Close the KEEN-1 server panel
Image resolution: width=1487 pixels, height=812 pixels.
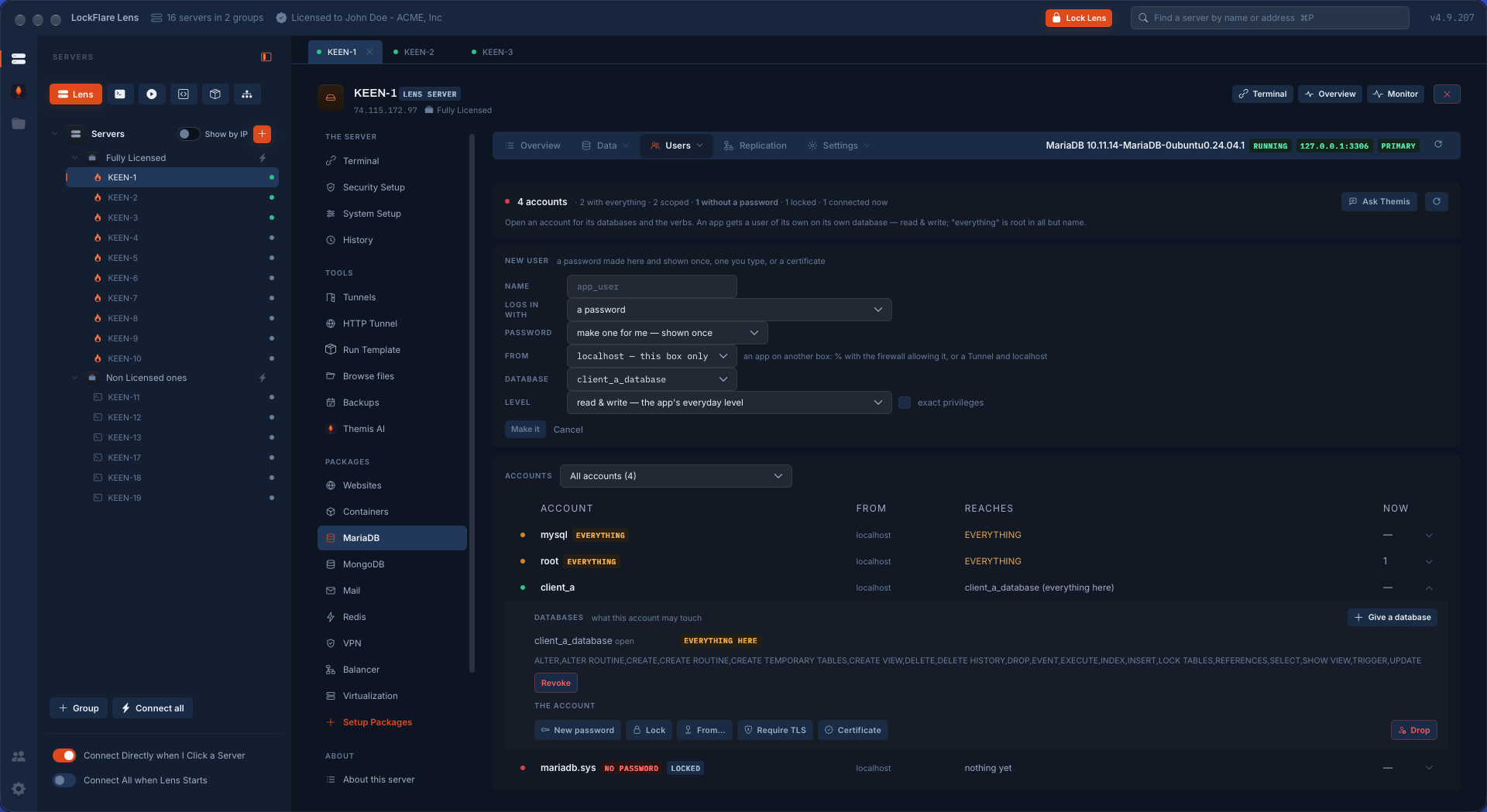(1447, 94)
